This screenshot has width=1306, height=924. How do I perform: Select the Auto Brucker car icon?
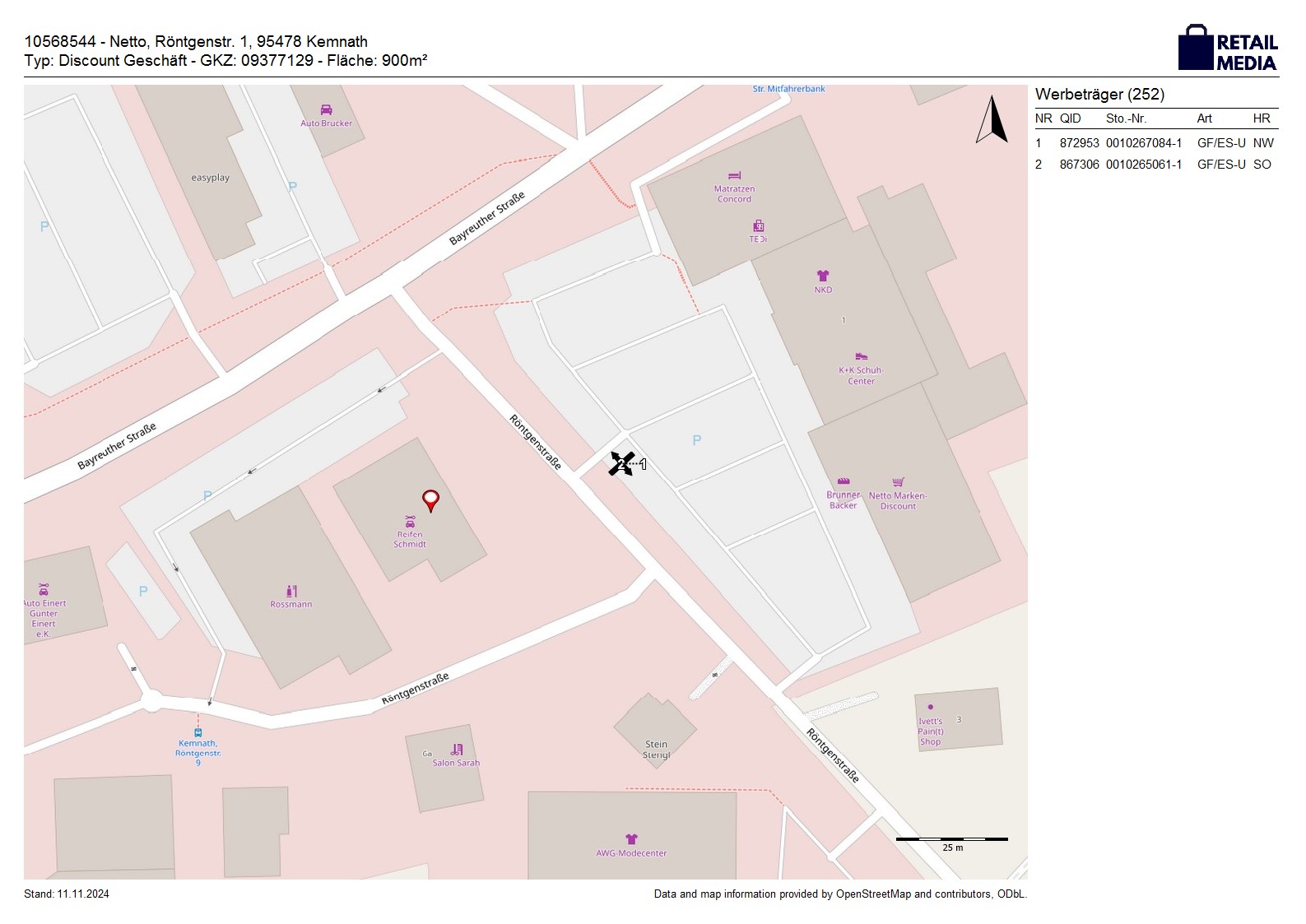[326, 110]
